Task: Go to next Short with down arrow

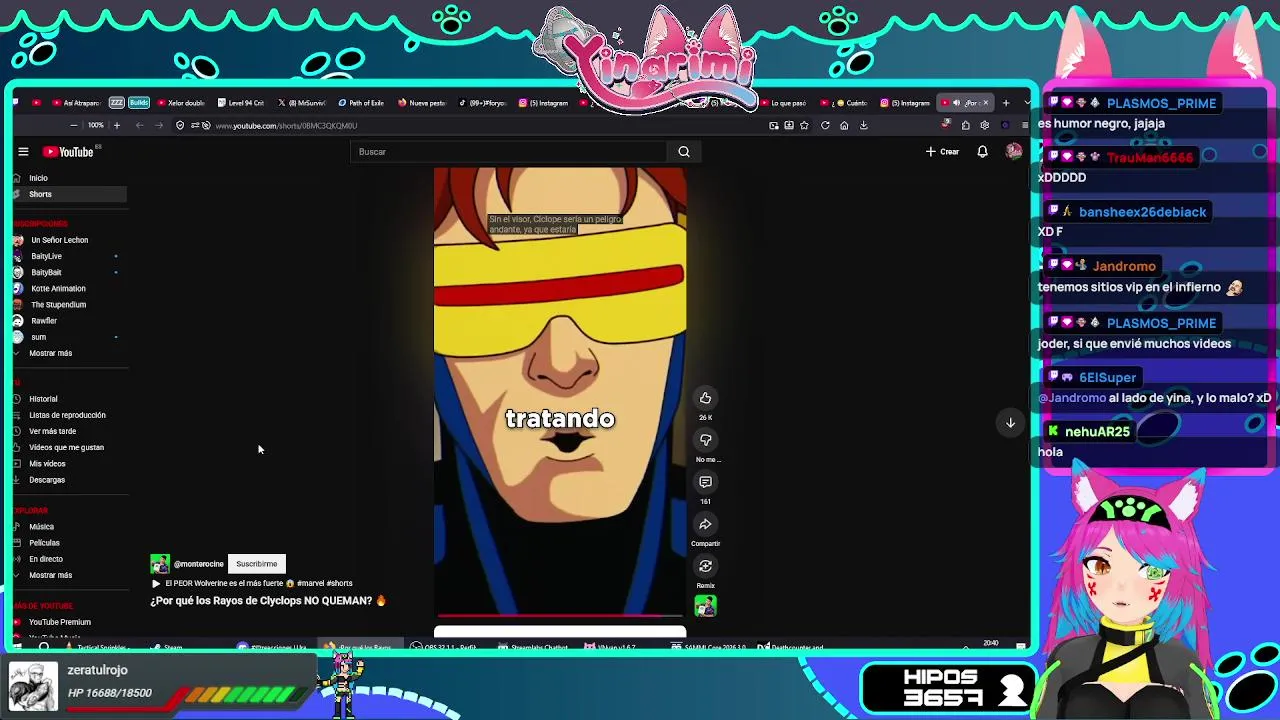Action: pyautogui.click(x=1010, y=423)
